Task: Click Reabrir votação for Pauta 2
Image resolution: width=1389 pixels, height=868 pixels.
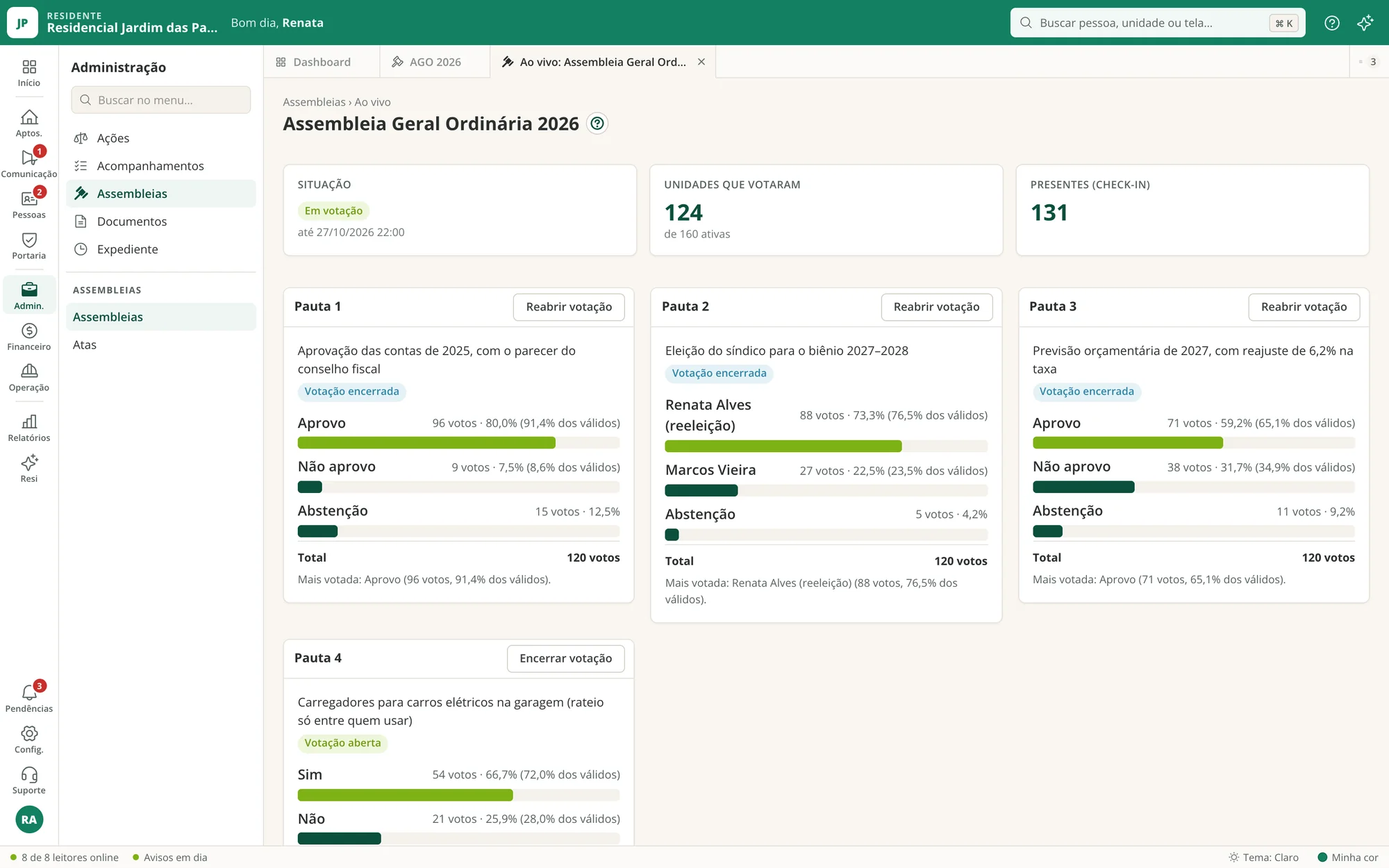Action: [936, 307]
